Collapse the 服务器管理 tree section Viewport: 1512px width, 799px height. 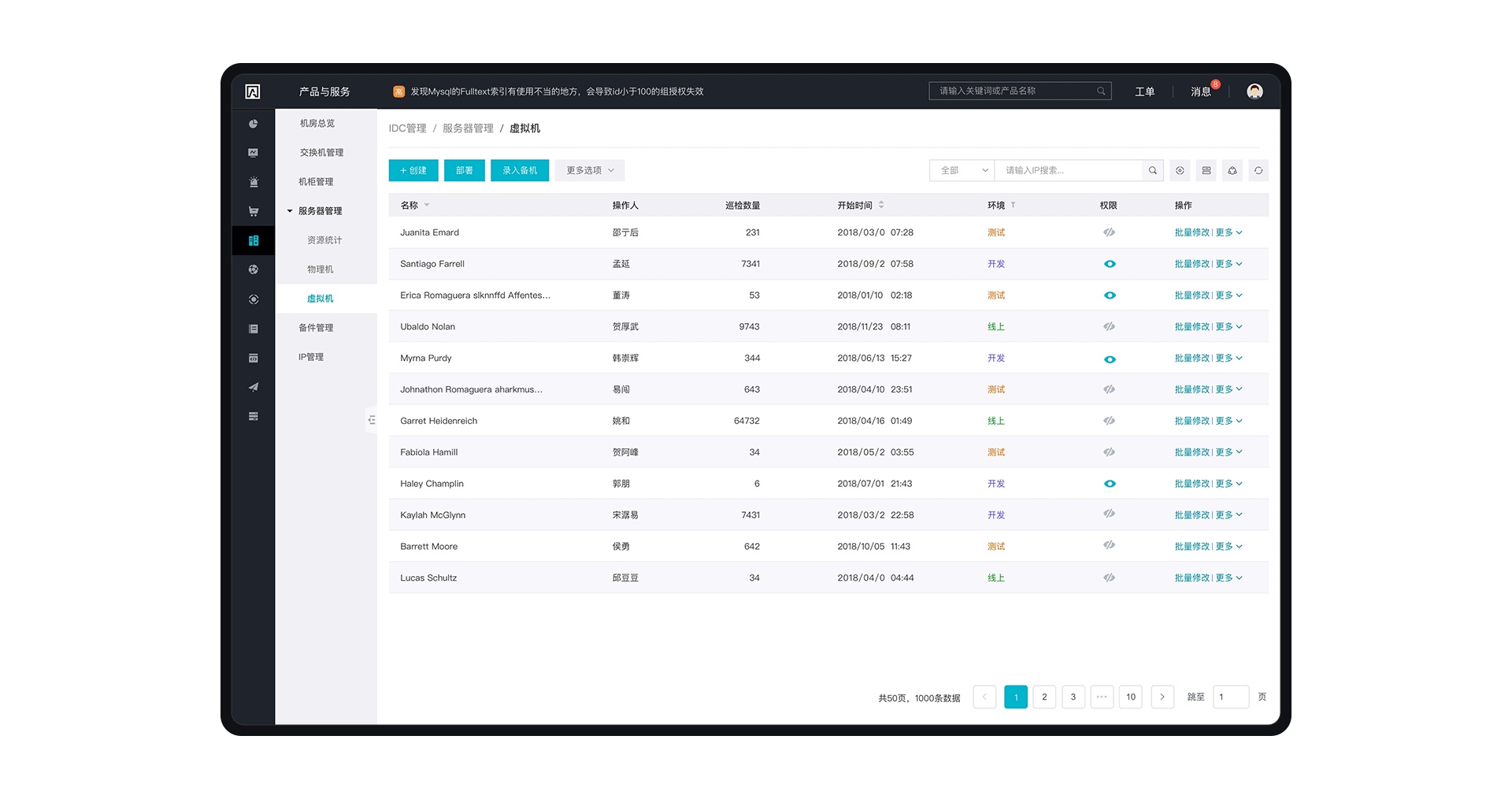(290, 211)
